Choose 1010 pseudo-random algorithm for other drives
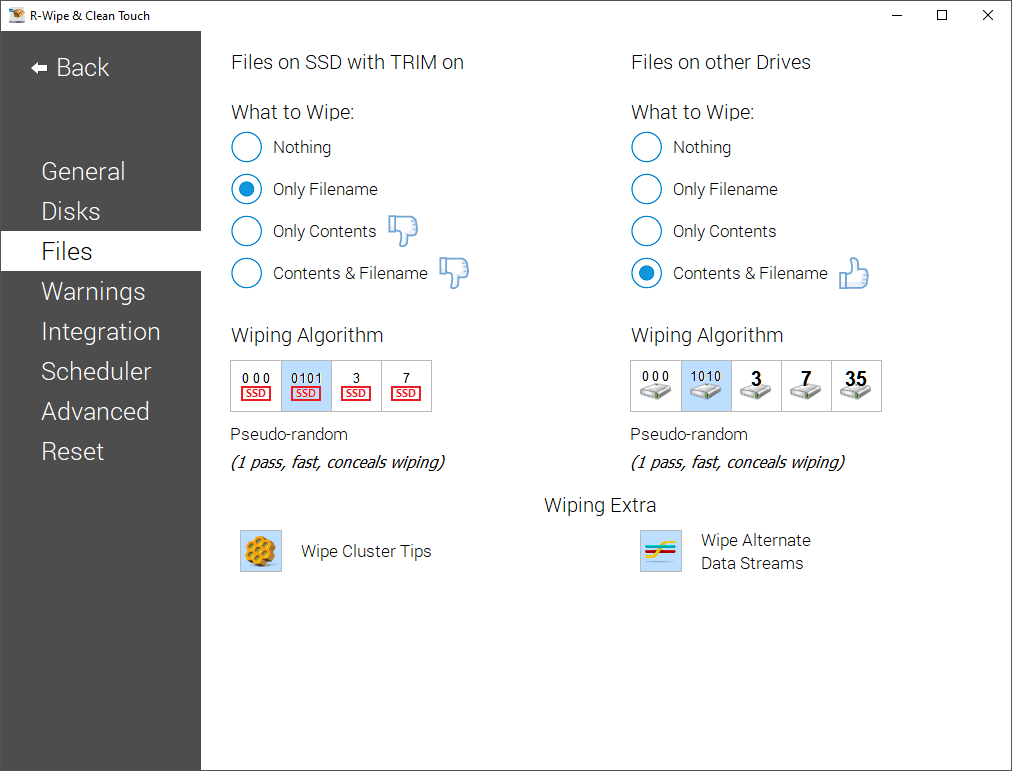1012x771 pixels. tap(706, 386)
